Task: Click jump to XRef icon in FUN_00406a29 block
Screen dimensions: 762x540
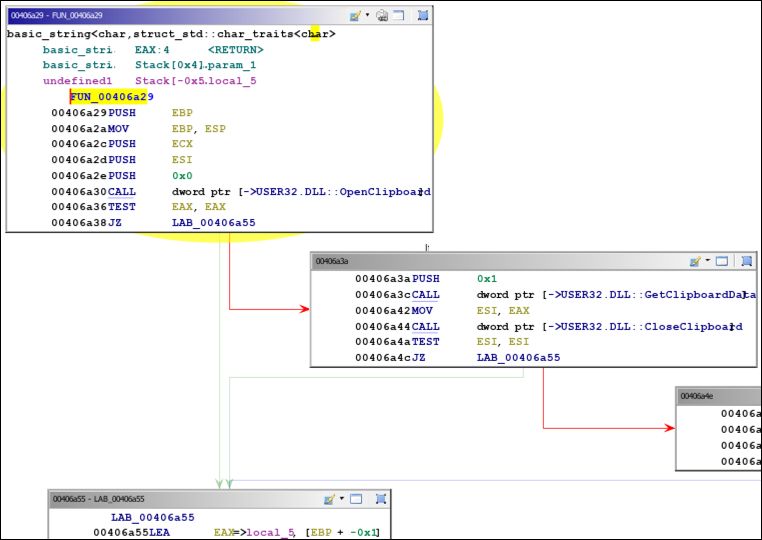Action: point(382,15)
